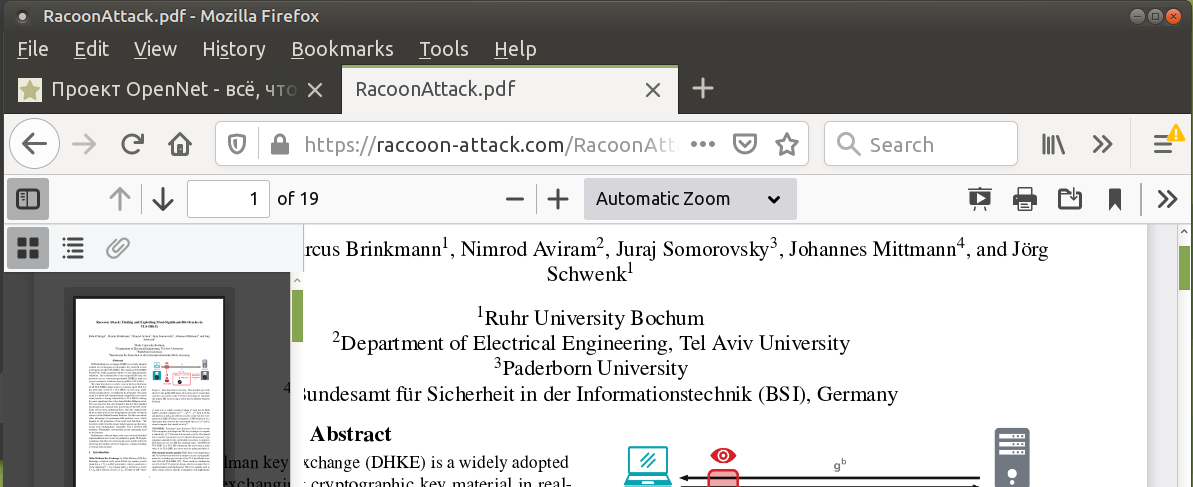Image resolution: width=1193 pixels, height=487 pixels.
Task: Zoom in with the plus button
Action: click(558, 199)
